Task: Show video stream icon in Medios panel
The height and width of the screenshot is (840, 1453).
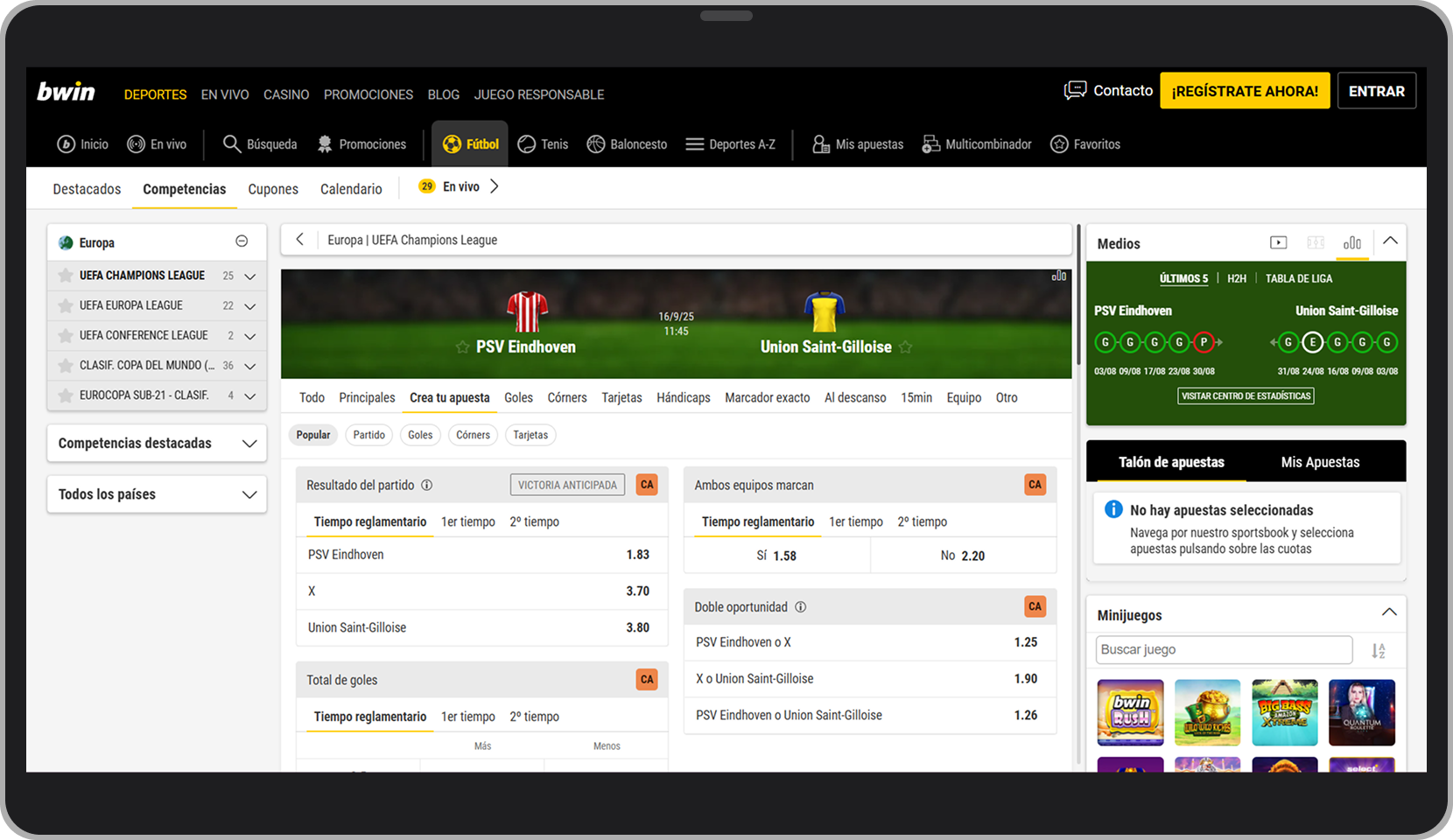Action: coord(1278,242)
